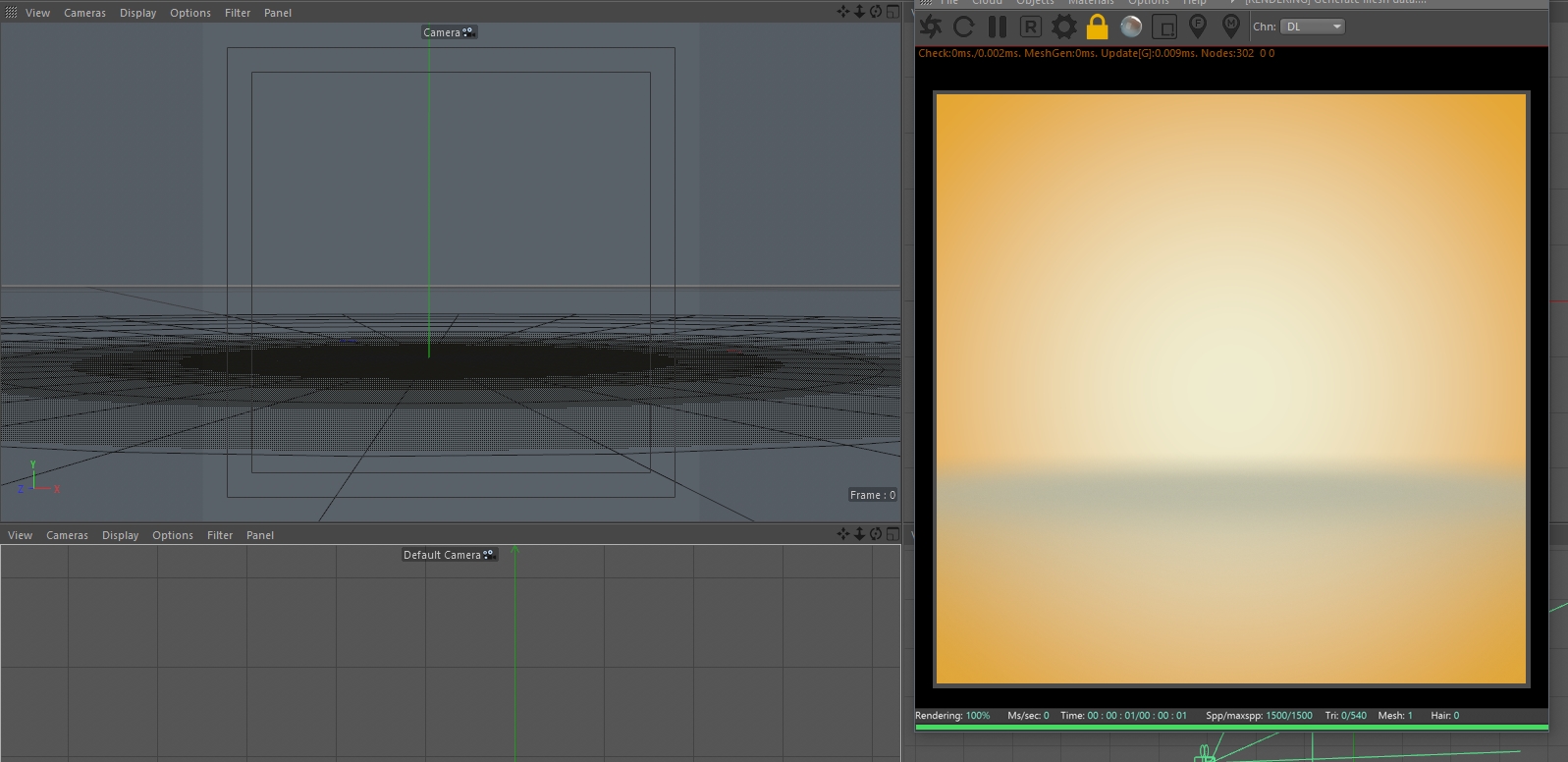Open Filter menu in Default Camera viewport

pyautogui.click(x=220, y=535)
